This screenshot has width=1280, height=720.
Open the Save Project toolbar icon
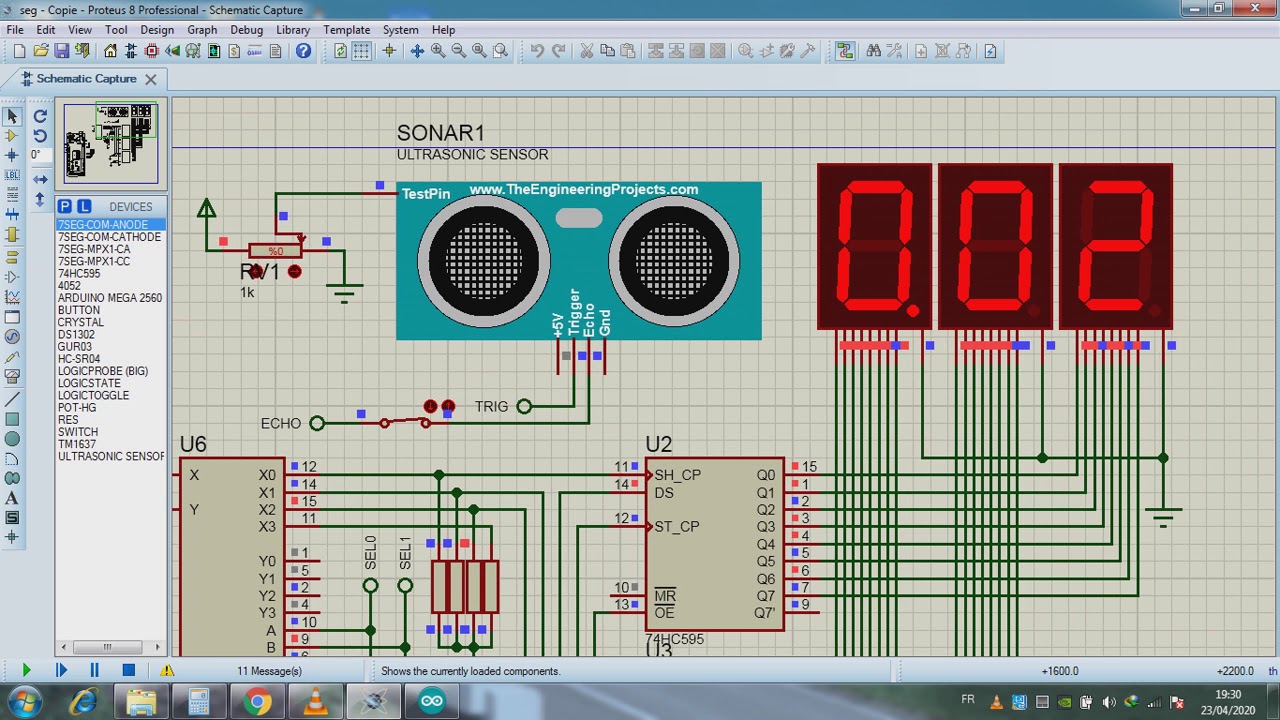(x=61, y=51)
